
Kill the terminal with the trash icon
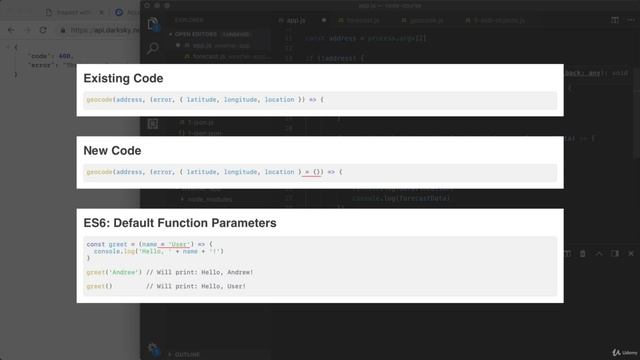click(x=583, y=253)
